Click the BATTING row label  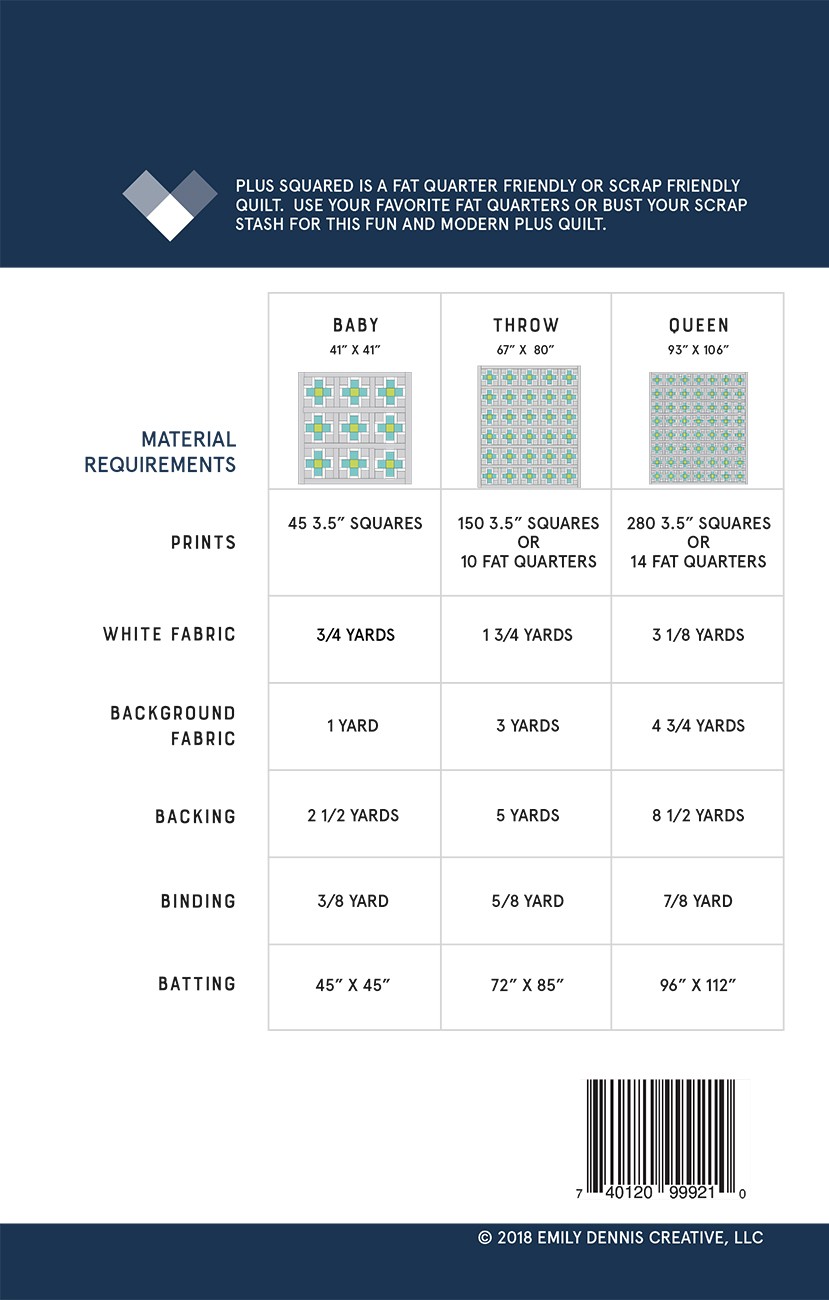tap(197, 984)
